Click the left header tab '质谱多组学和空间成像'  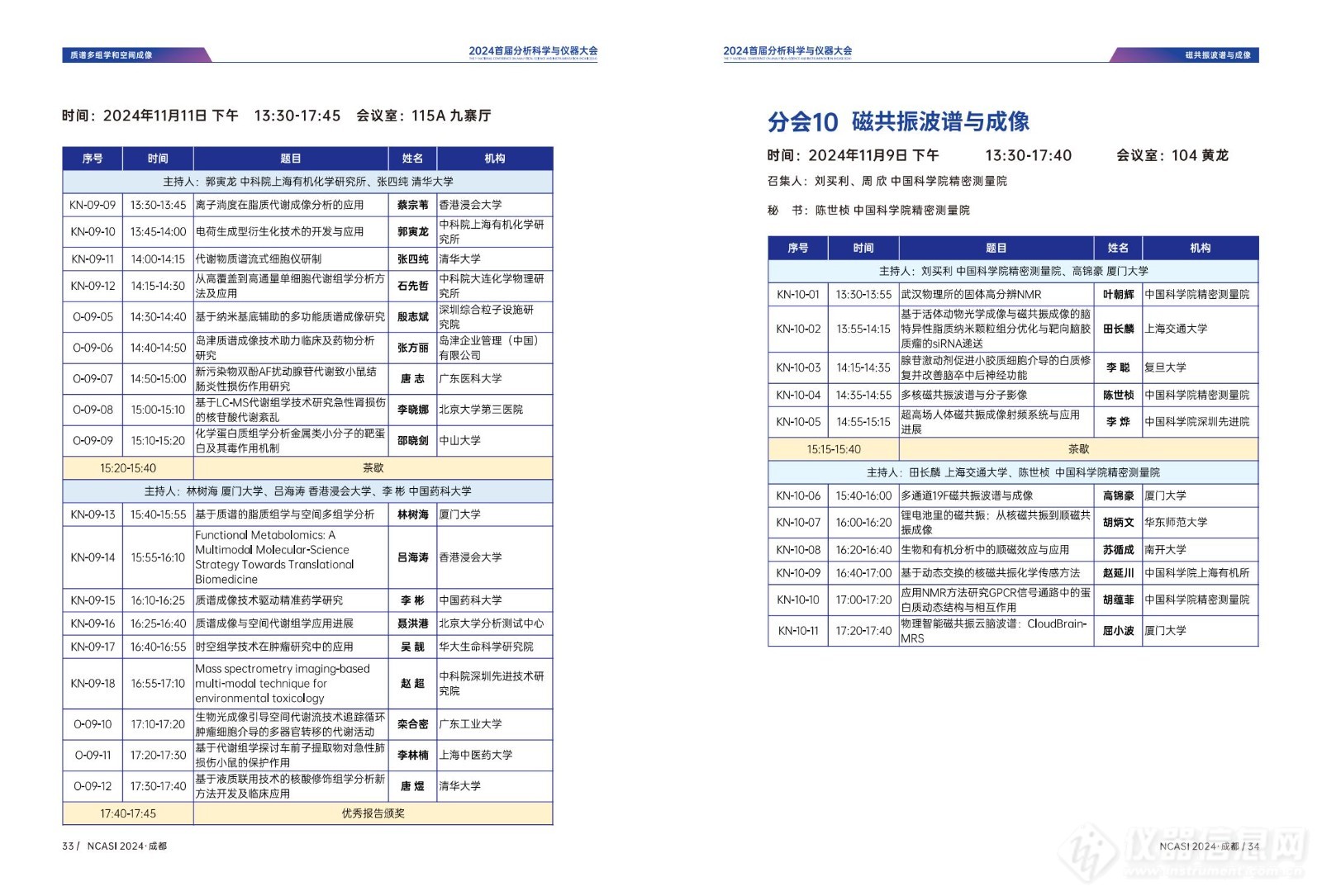111,55
